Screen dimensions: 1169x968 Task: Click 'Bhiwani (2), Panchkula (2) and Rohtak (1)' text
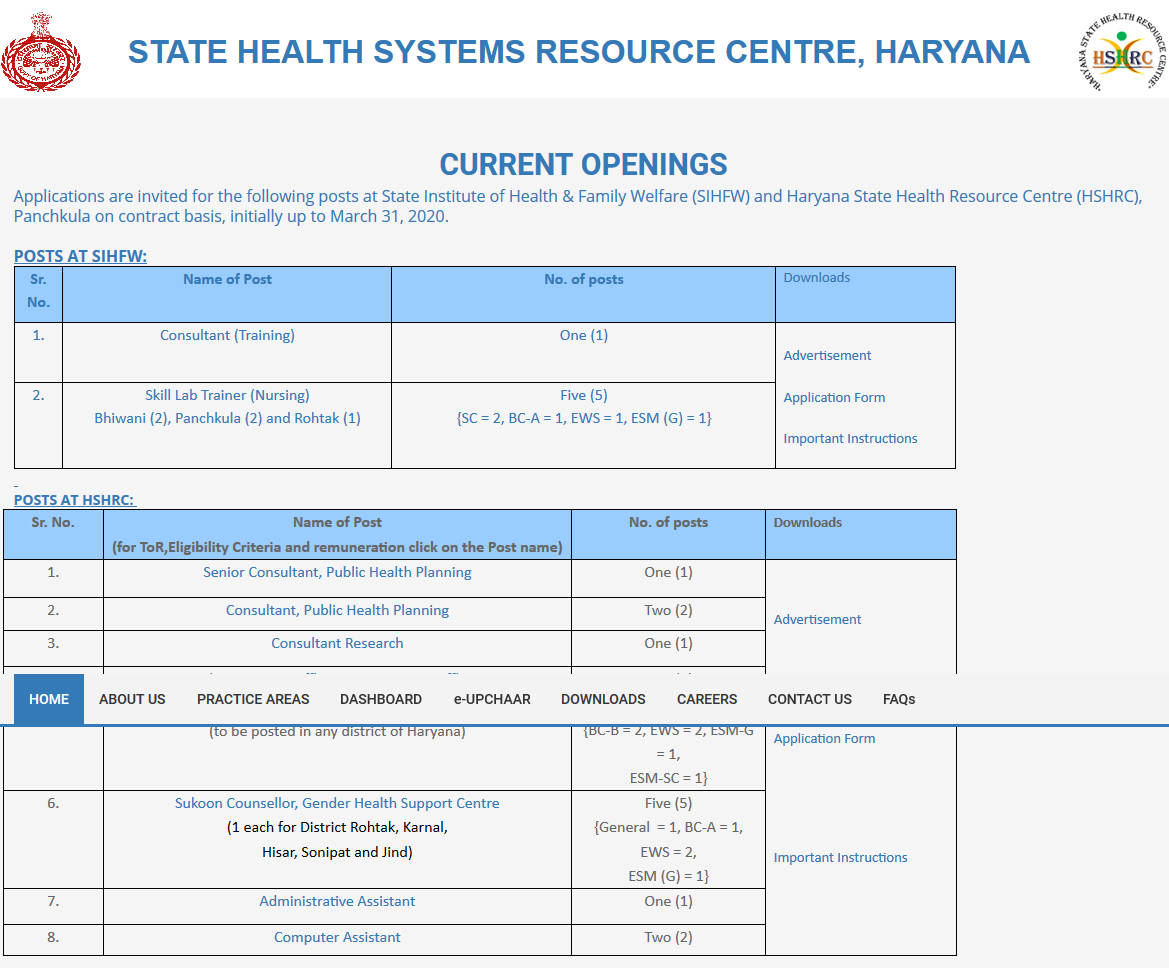coord(227,418)
